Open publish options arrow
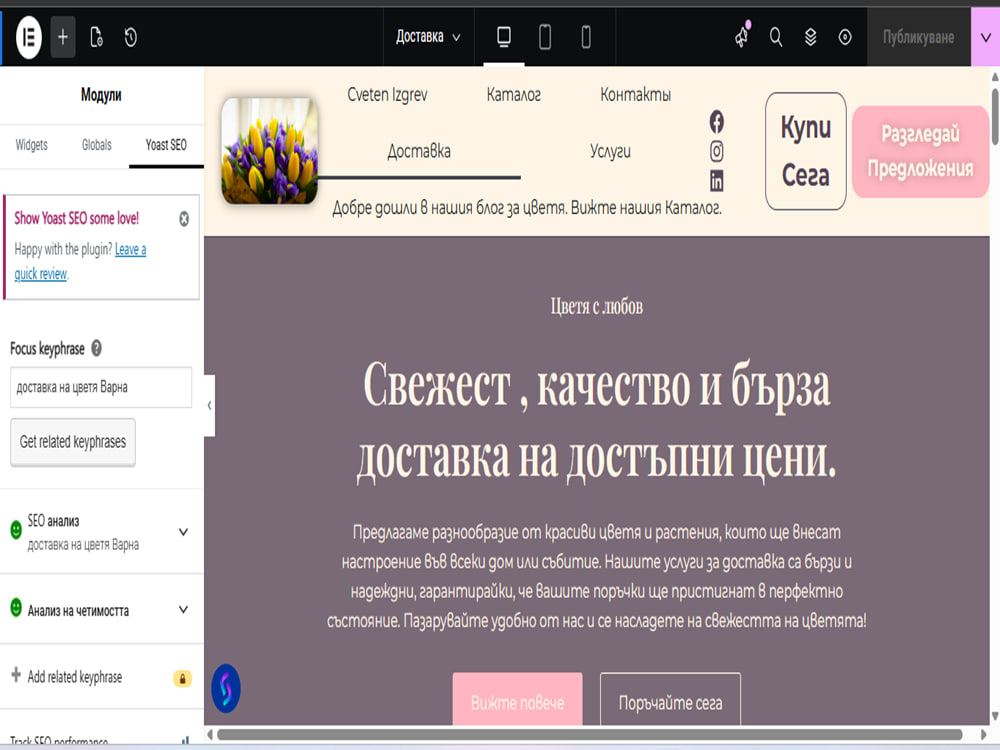This screenshot has width=1000, height=750. tap(985, 38)
